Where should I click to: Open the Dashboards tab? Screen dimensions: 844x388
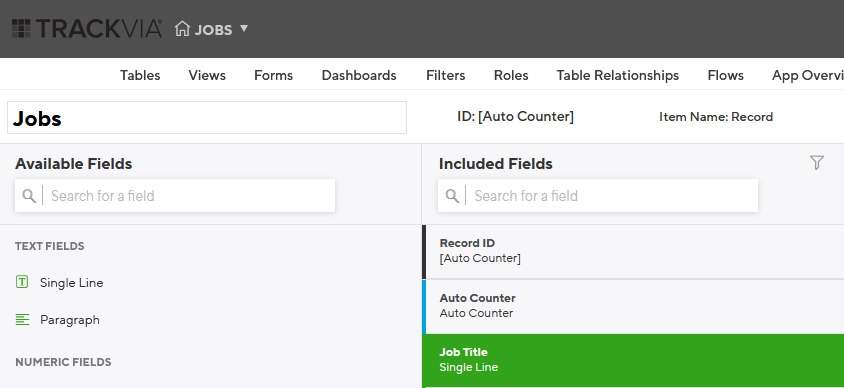click(x=359, y=75)
